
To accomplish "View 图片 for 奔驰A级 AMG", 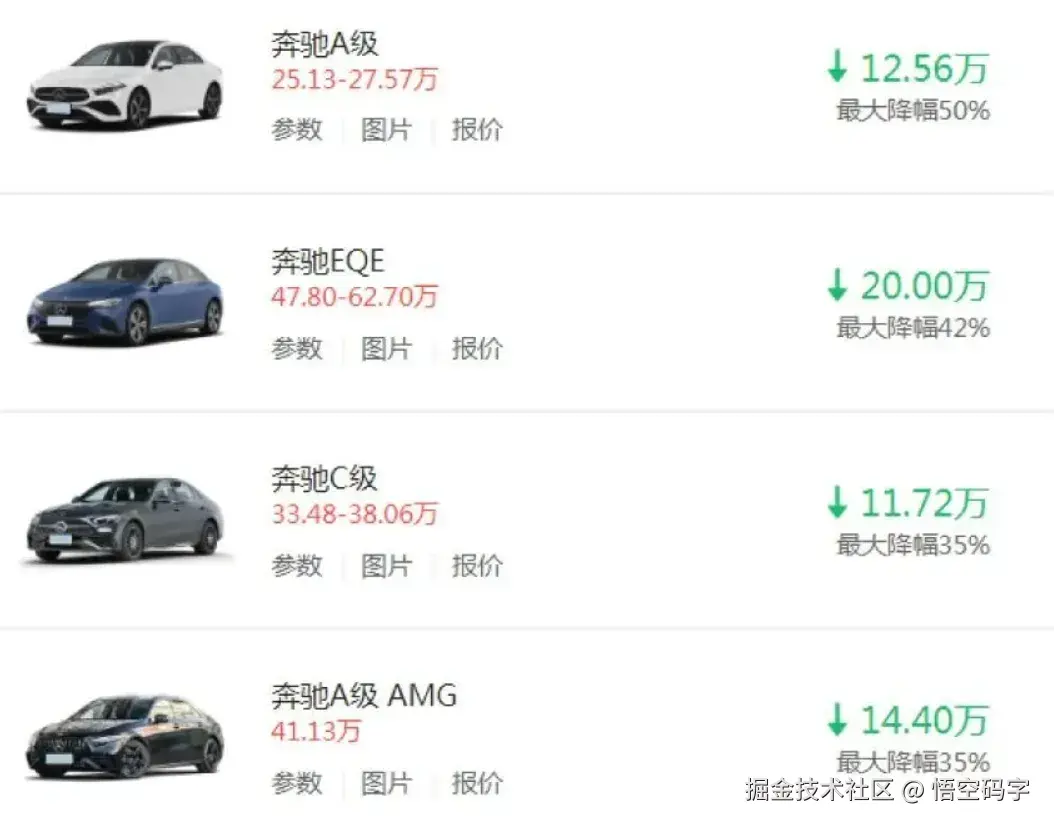I will coord(388,783).
